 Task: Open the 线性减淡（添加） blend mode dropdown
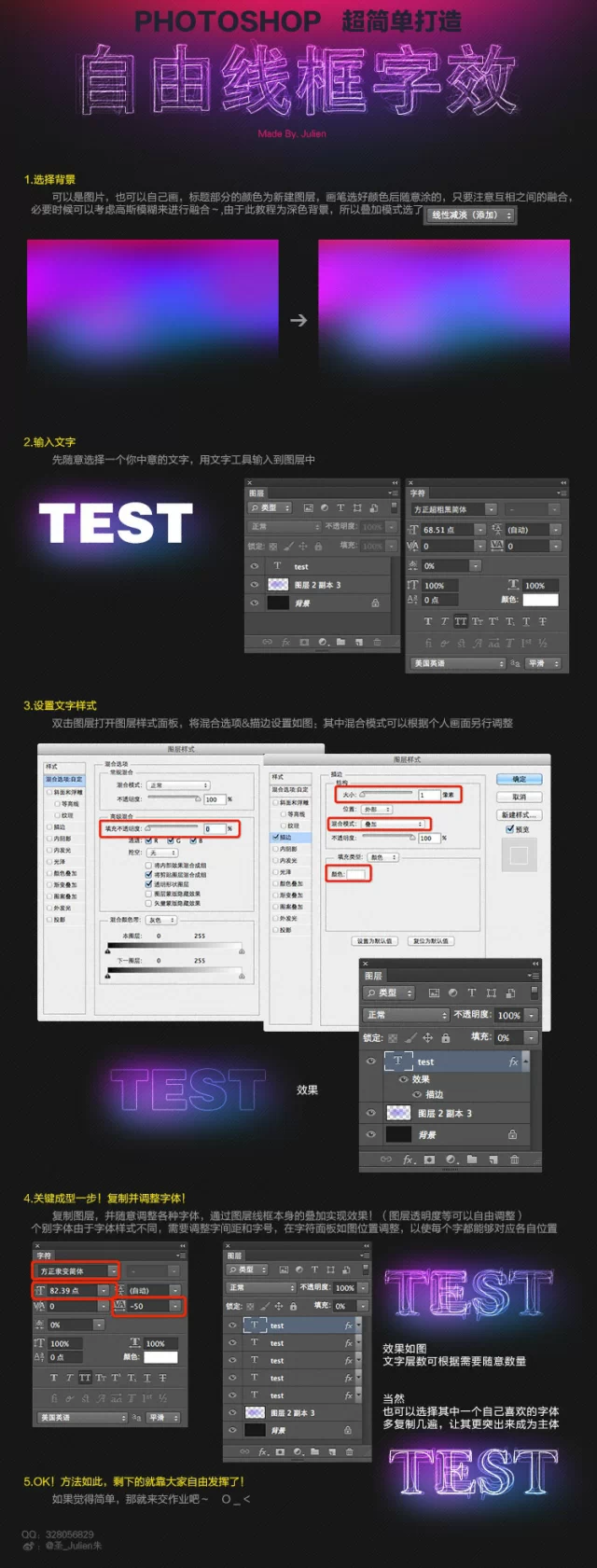click(471, 215)
